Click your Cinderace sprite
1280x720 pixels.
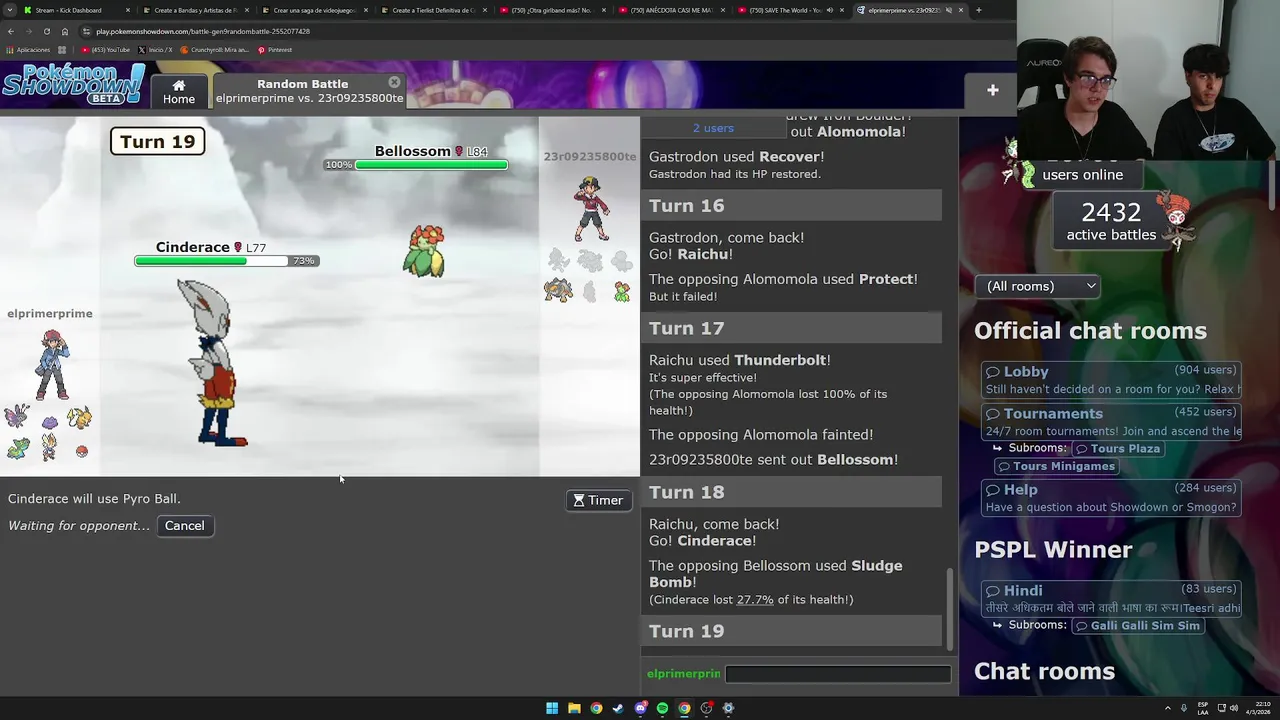pos(213,362)
